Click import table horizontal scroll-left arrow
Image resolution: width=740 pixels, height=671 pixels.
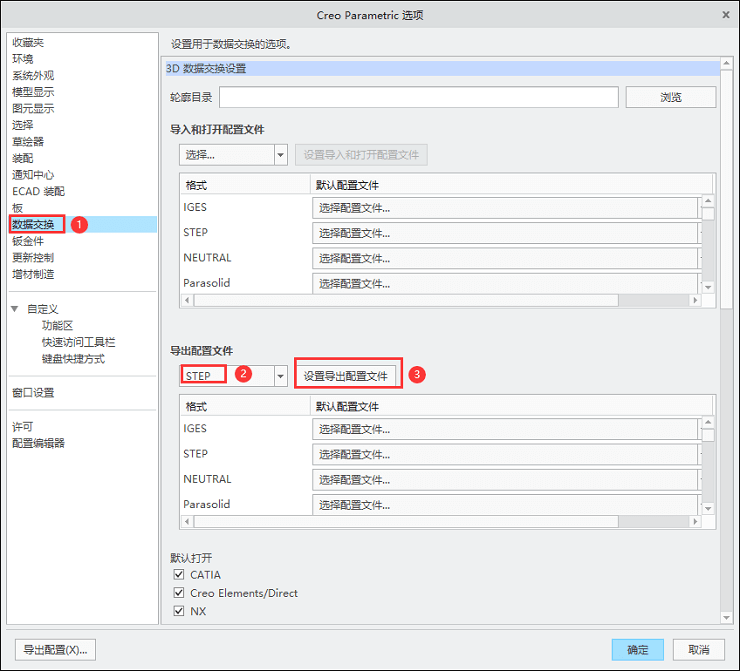point(187,300)
